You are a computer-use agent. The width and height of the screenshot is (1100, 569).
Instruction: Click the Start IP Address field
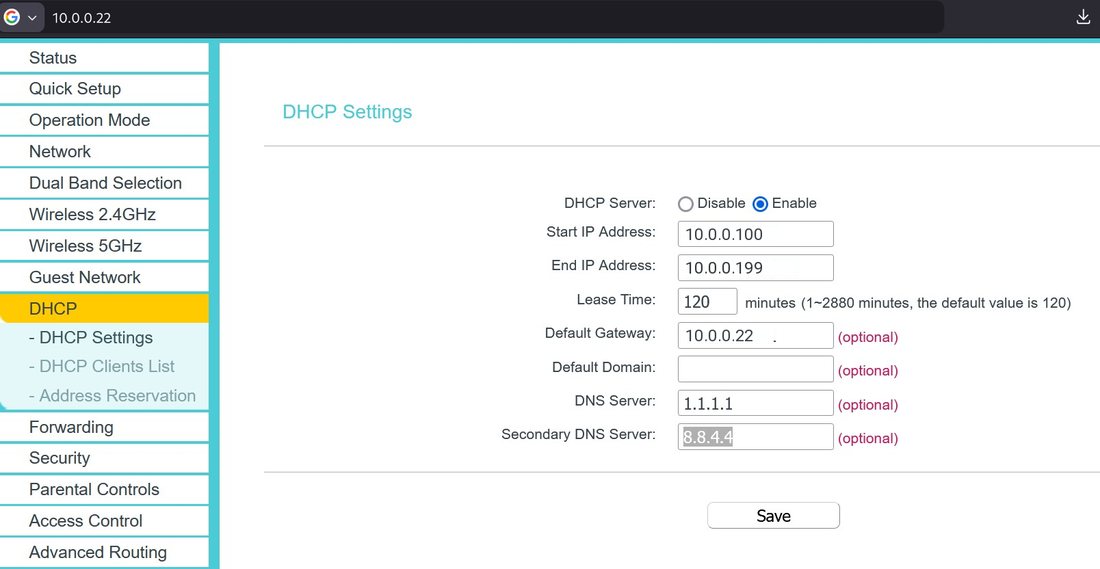[x=756, y=234]
